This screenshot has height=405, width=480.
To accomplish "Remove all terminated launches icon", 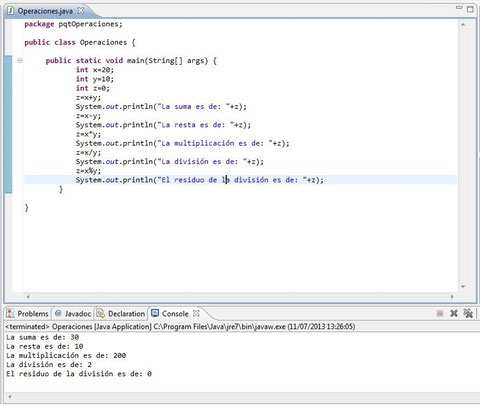I will point(468,313).
